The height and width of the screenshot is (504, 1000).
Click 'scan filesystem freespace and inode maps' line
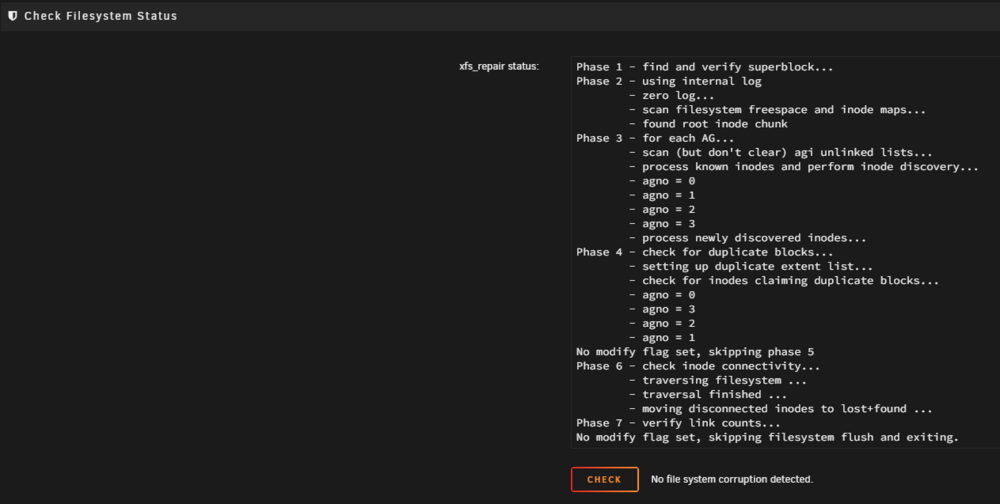[x=777, y=110]
